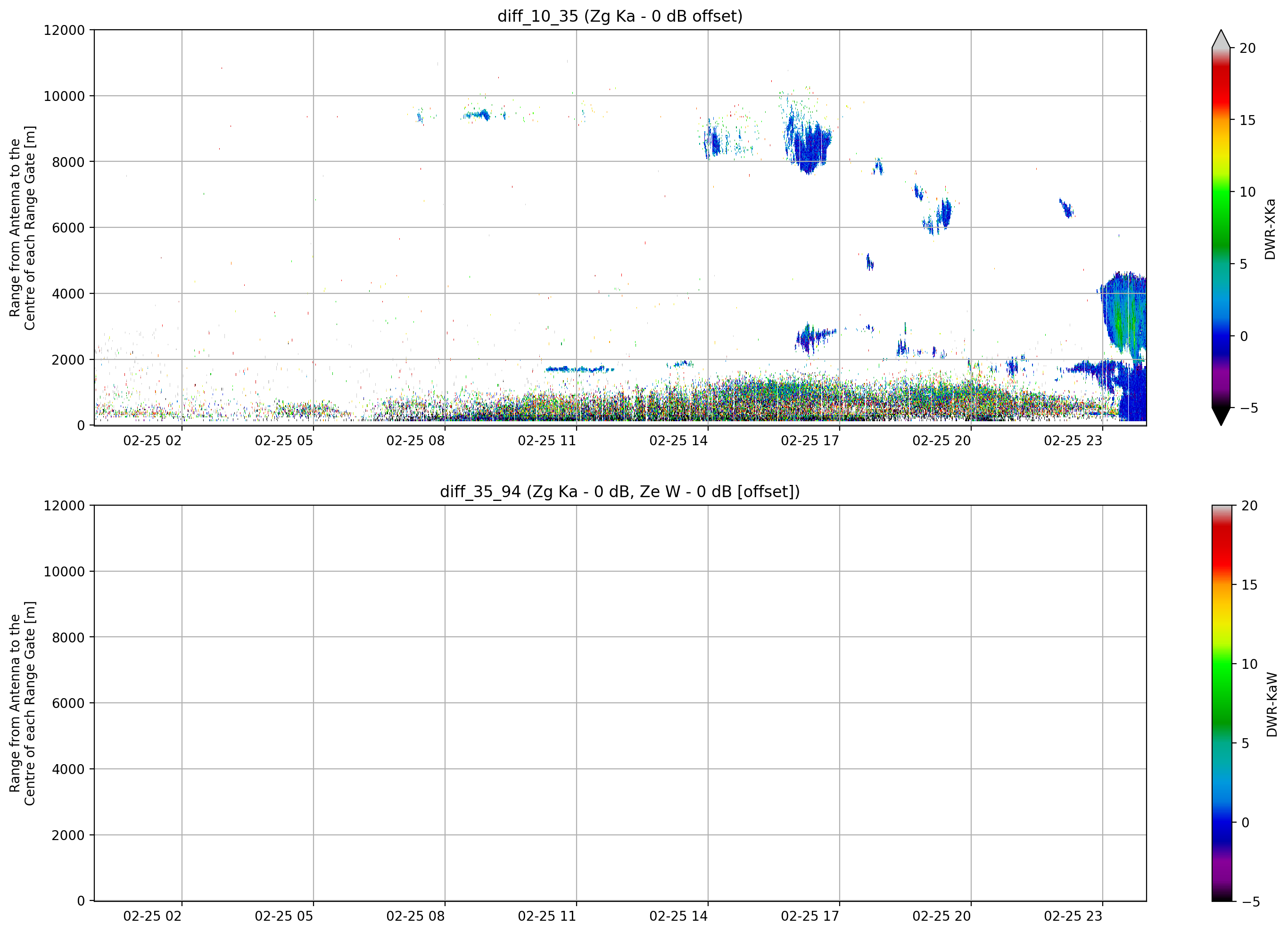This screenshot has width=1288, height=933.
Task: Click the 10000 range tick on the top plot
Action: [64, 96]
